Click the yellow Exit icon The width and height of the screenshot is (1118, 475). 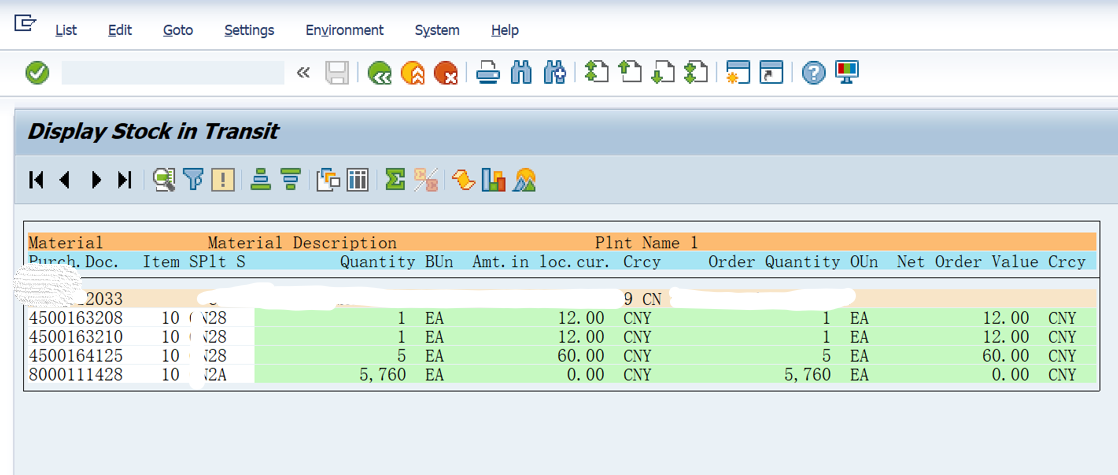coord(413,73)
